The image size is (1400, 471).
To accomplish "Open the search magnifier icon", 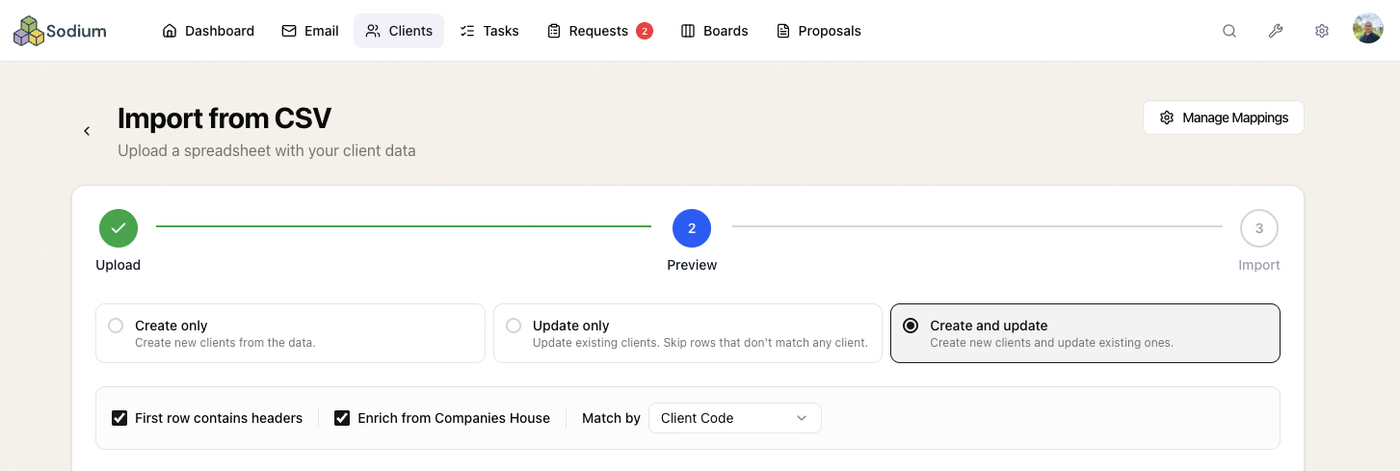I will tap(1229, 31).
